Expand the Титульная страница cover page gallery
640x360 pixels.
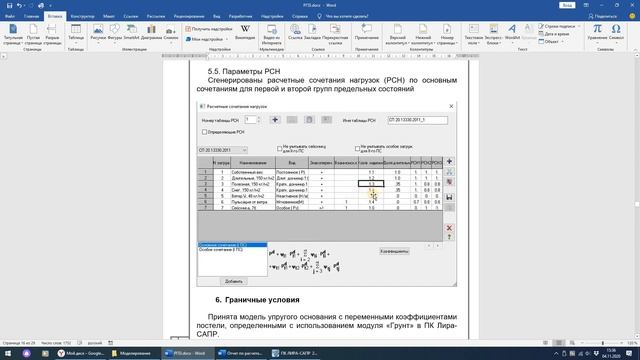coord(13,34)
